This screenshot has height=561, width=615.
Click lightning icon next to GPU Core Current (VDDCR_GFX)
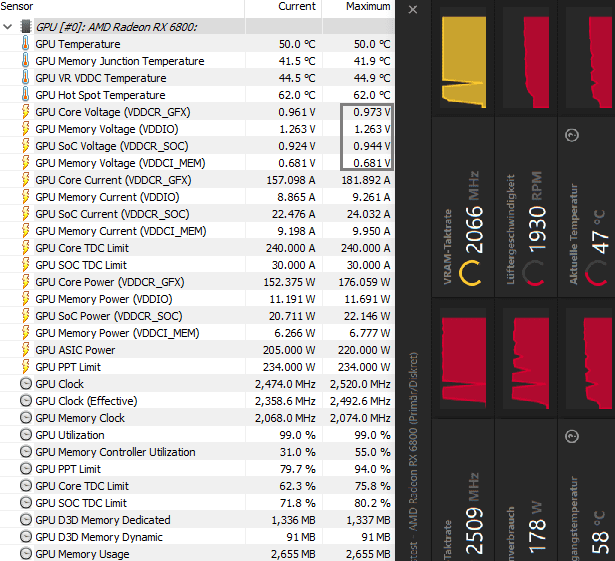click(25, 180)
